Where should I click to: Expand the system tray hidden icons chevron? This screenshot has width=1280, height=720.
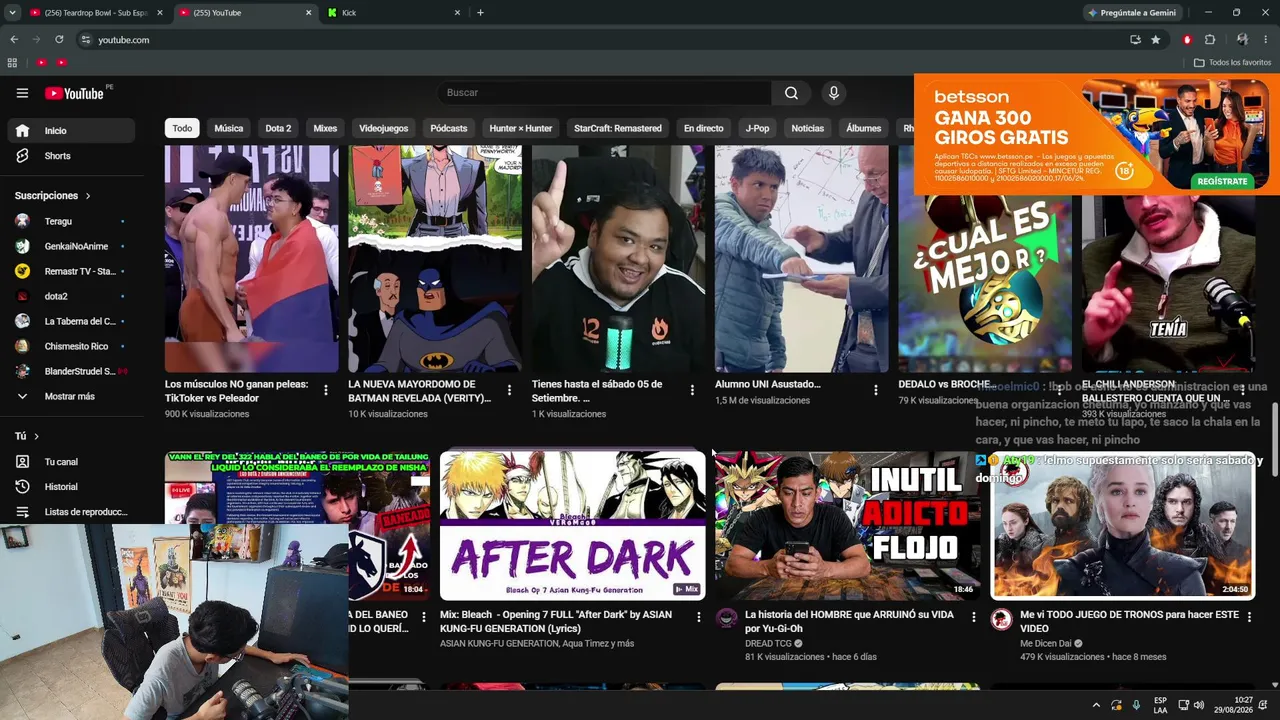(x=1096, y=705)
